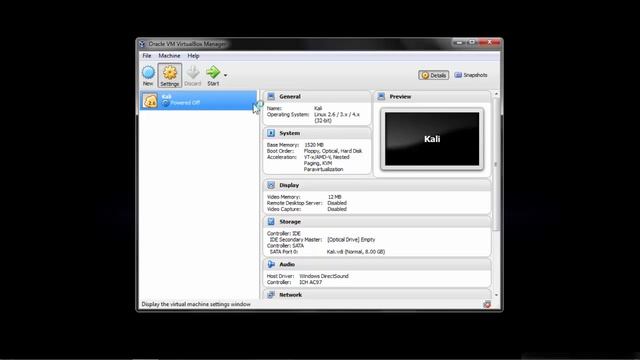This screenshot has width=640, height=360.
Task: Click the Storage section disk icon
Action: pyautogui.click(x=271, y=222)
